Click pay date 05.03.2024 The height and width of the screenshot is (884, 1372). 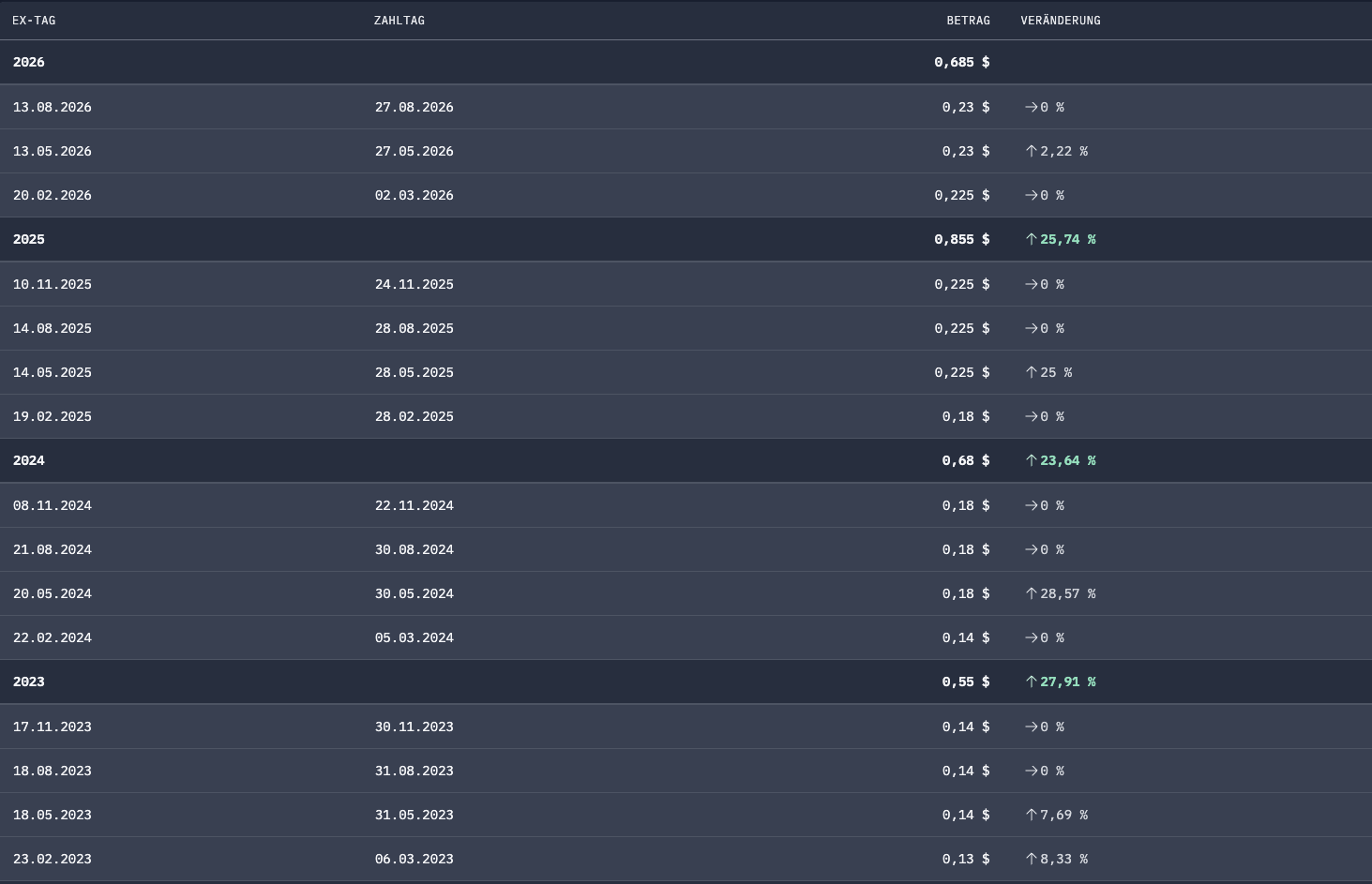(x=415, y=637)
